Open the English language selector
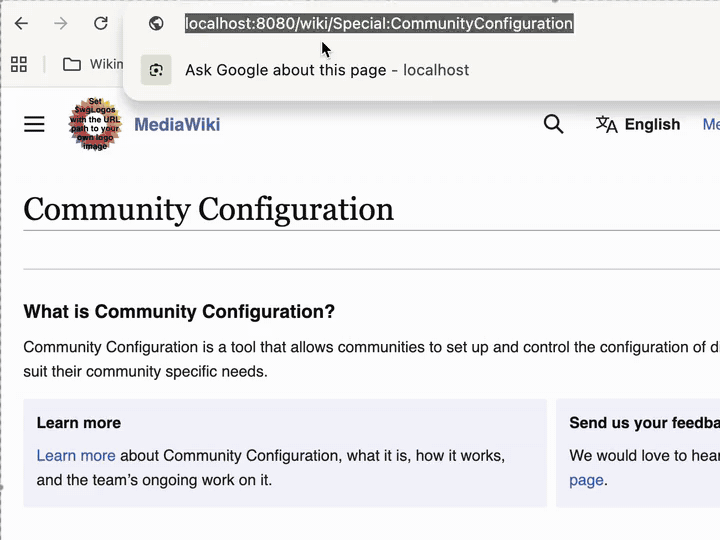 point(652,124)
